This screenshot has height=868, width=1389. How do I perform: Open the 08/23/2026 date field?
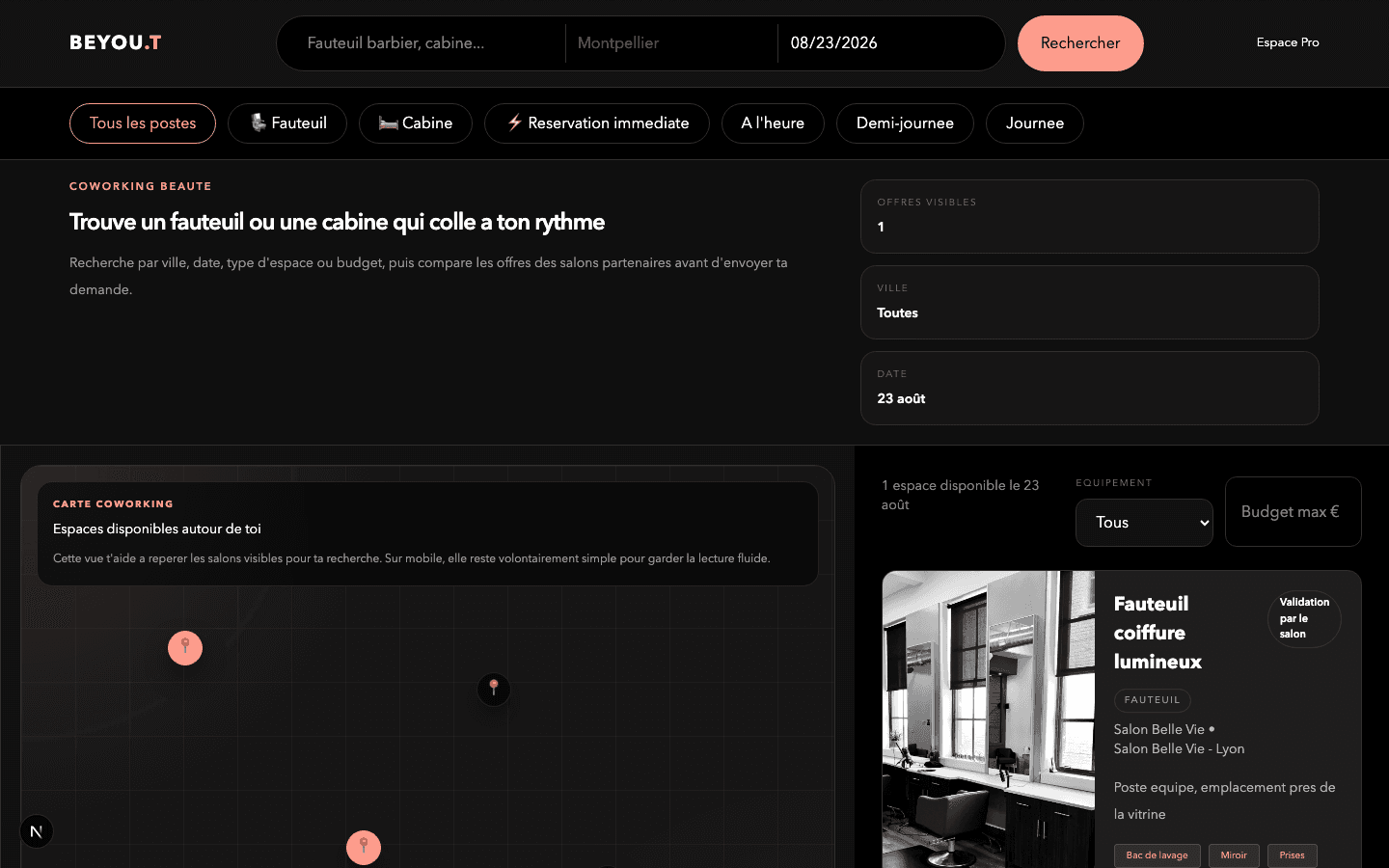click(883, 42)
